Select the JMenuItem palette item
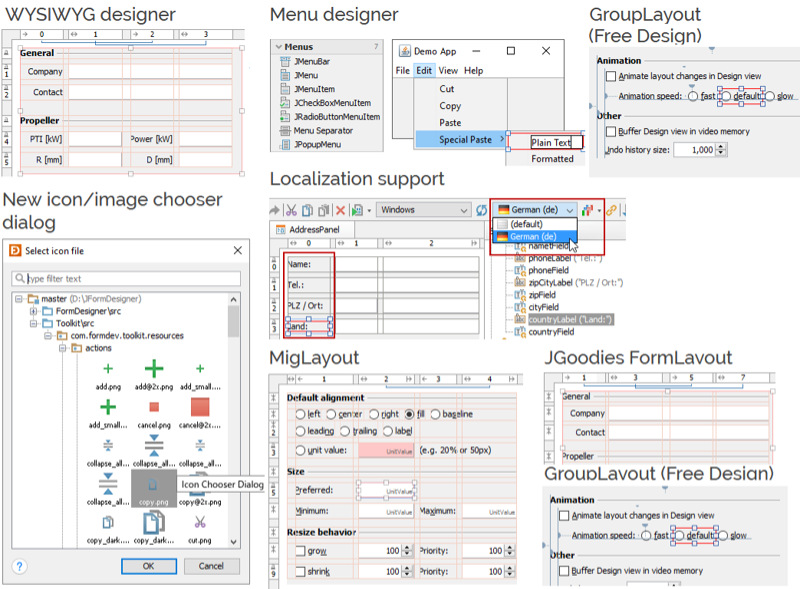 tap(308, 89)
